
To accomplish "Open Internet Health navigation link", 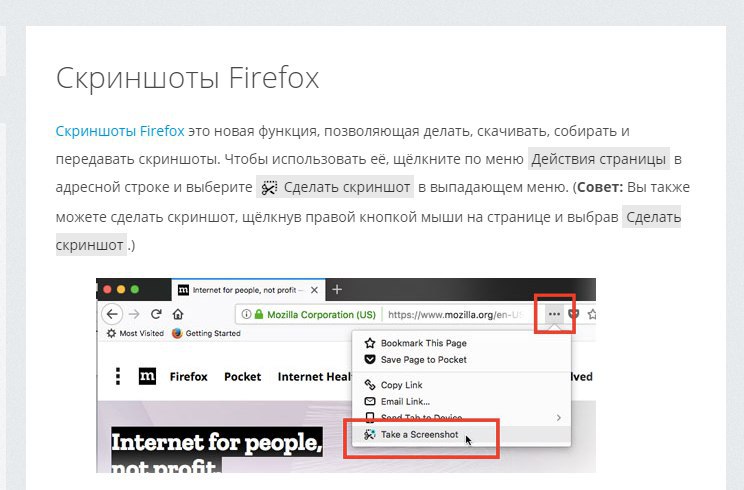I will (315, 377).
